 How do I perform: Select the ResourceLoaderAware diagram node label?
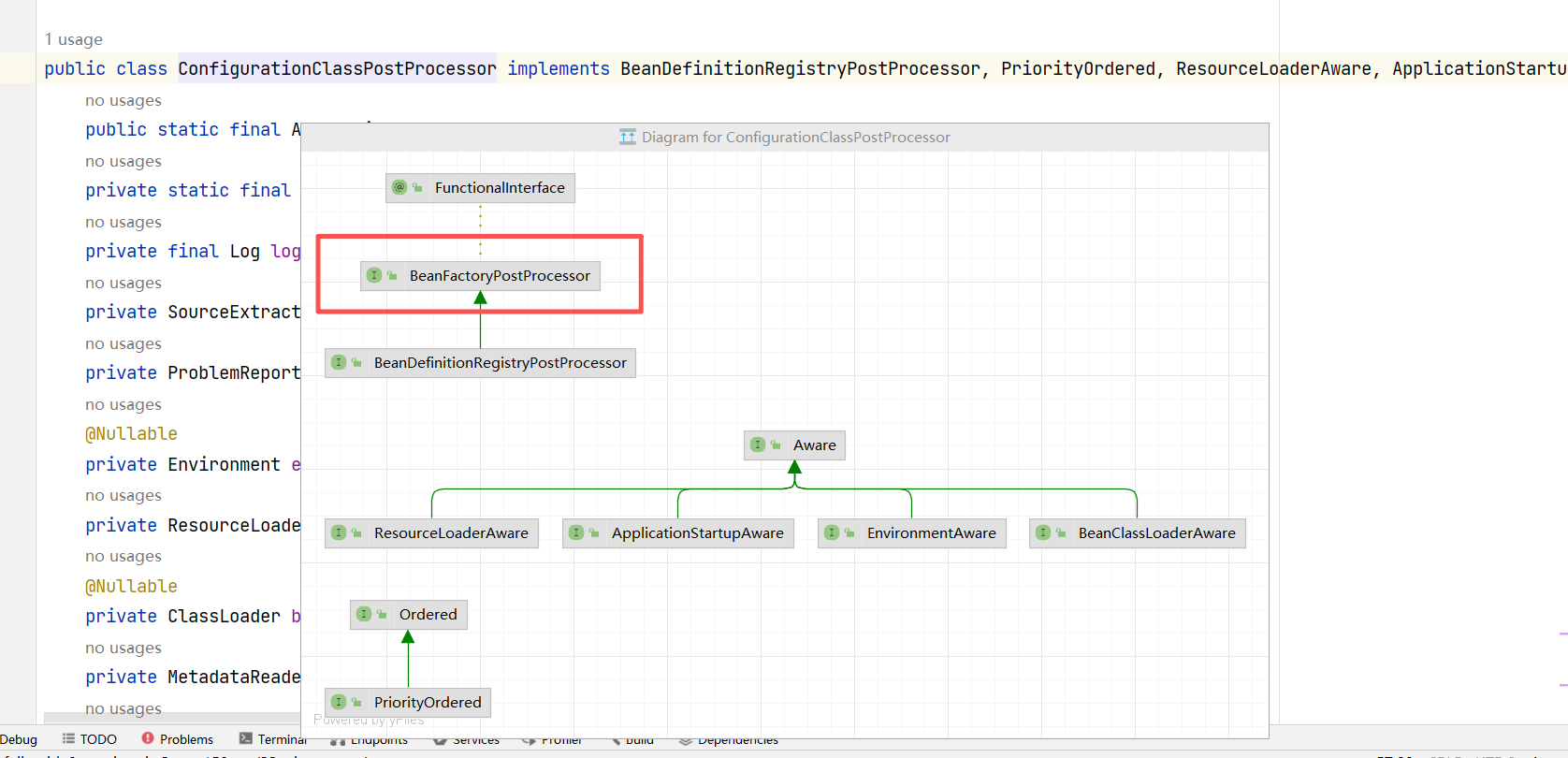(451, 532)
